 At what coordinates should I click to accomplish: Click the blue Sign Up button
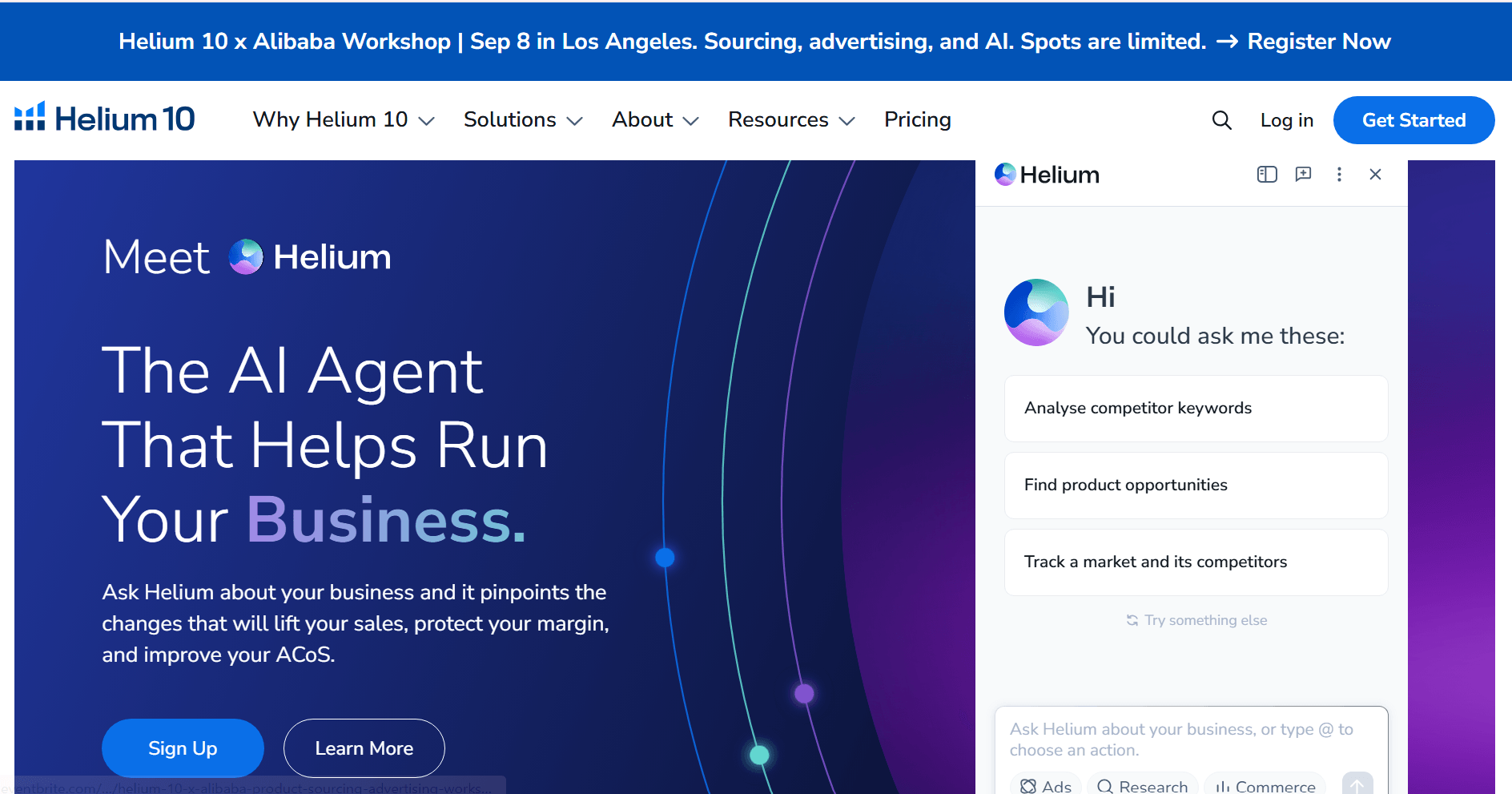[183, 748]
